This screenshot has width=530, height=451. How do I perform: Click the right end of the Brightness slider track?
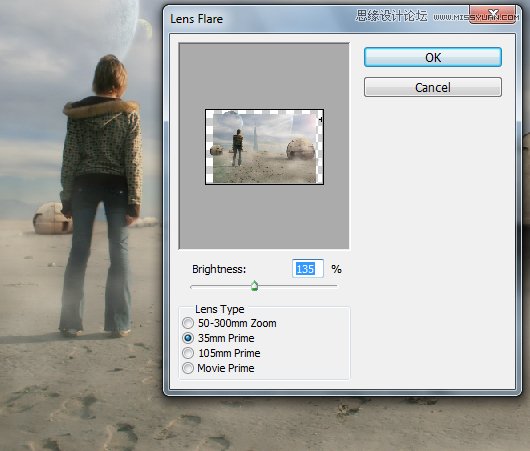pos(336,286)
